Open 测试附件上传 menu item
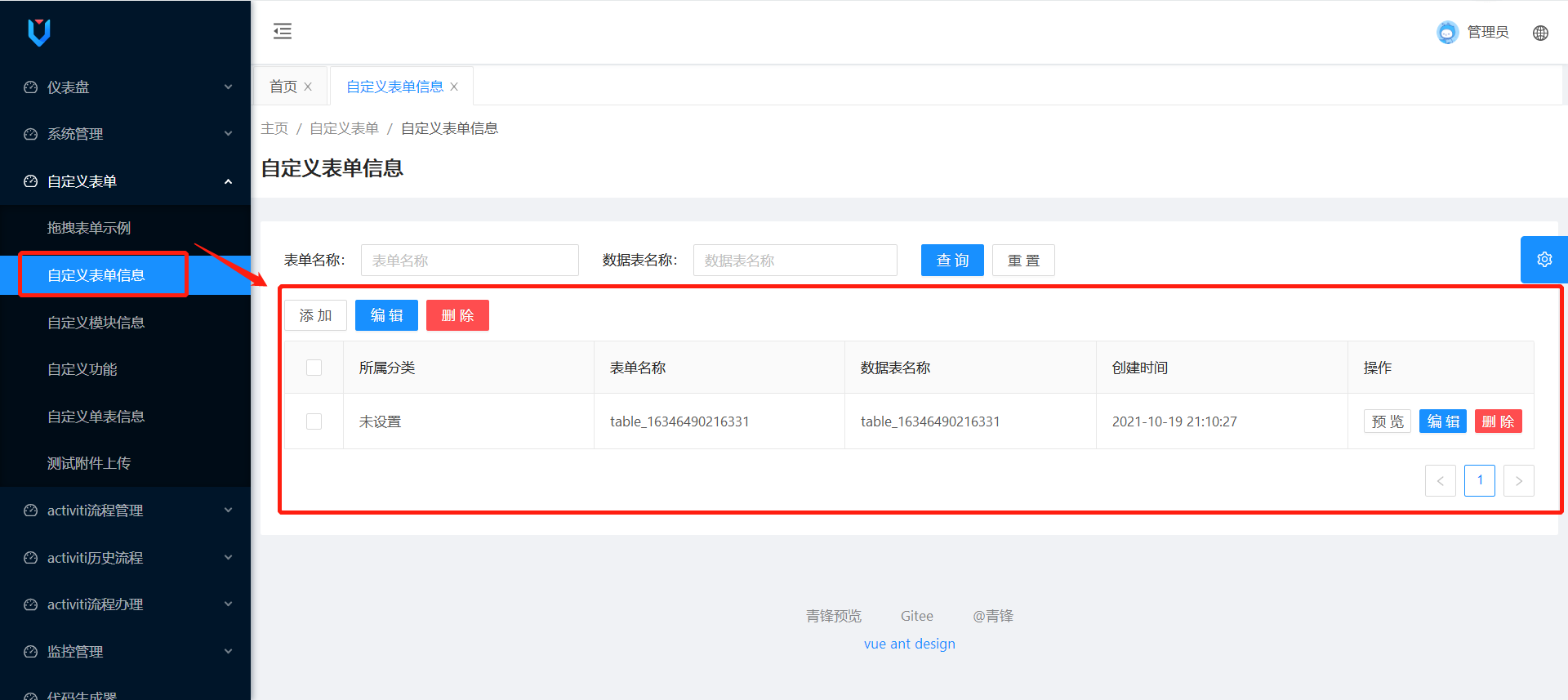The width and height of the screenshot is (1568, 700). click(x=125, y=463)
